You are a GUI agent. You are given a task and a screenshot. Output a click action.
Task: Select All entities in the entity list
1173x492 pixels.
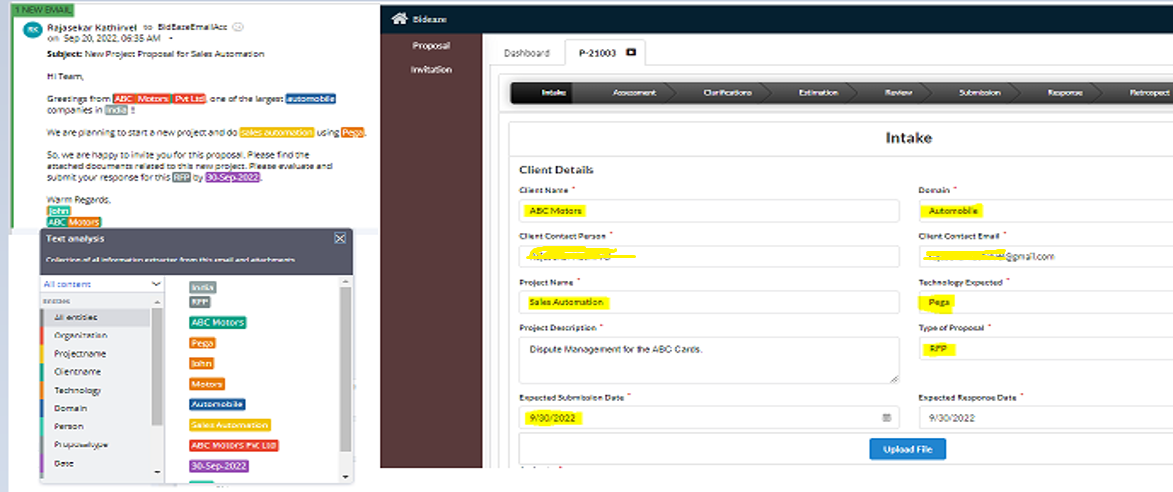click(96, 318)
